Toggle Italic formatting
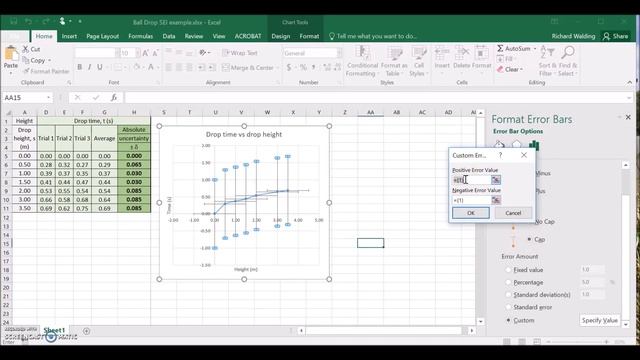 click(89, 67)
